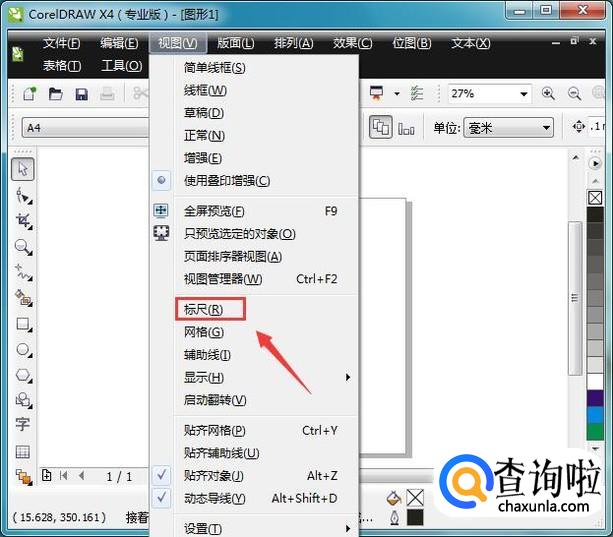Open 排列(A) menu
613x537 pixels.
[x=294, y=43]
